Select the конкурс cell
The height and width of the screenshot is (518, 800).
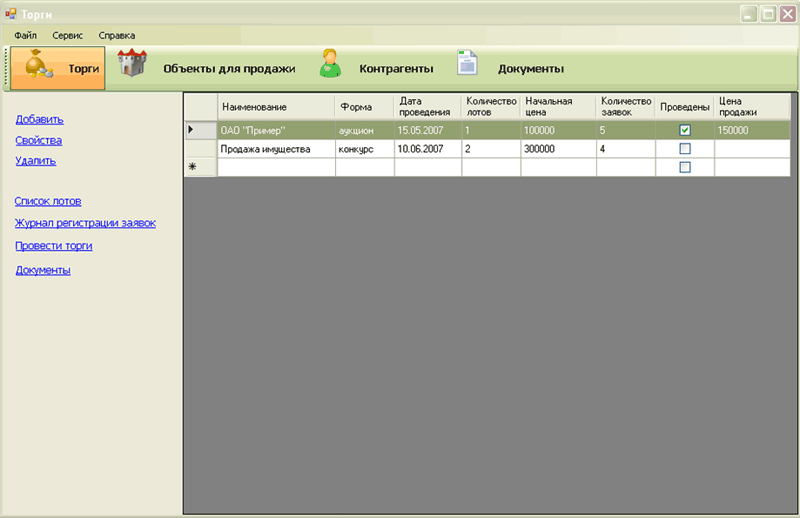pyautogui.click(x=364, y=149)
